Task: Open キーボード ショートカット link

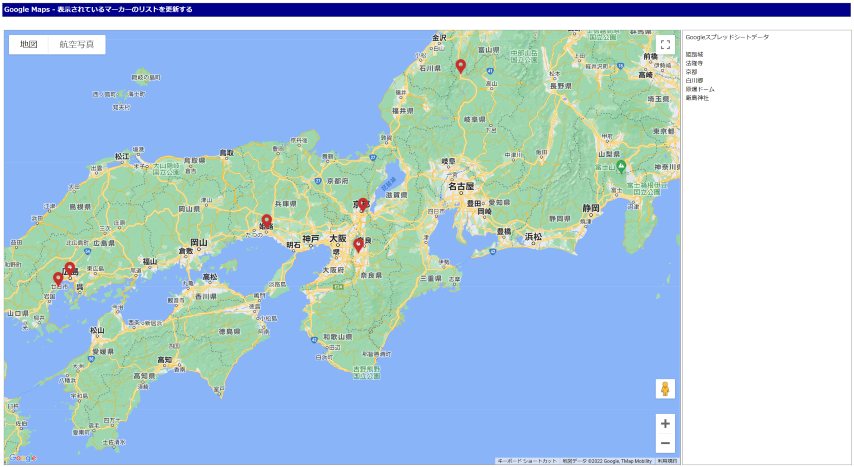Action: pos(527,461)
